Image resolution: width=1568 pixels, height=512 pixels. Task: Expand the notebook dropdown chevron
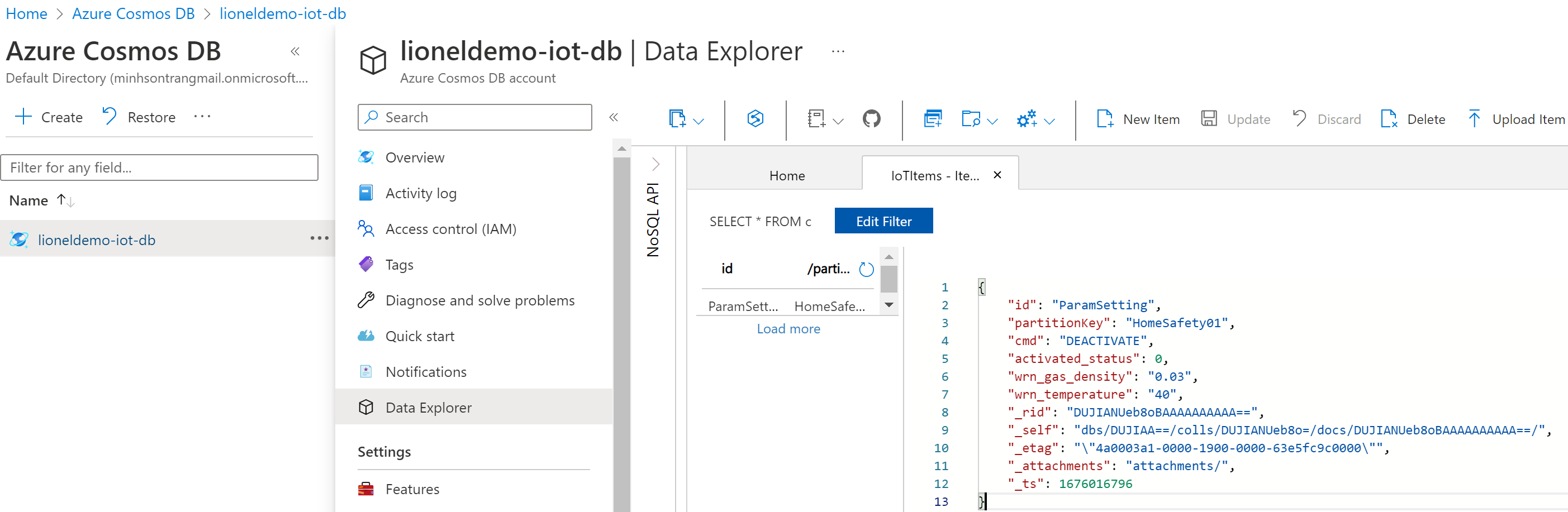838,121
